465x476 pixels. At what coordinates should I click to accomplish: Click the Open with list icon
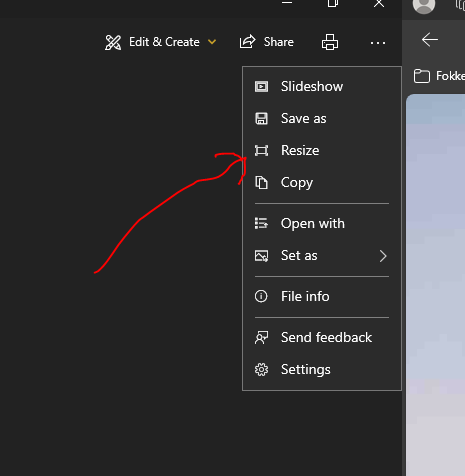[261, 223]
